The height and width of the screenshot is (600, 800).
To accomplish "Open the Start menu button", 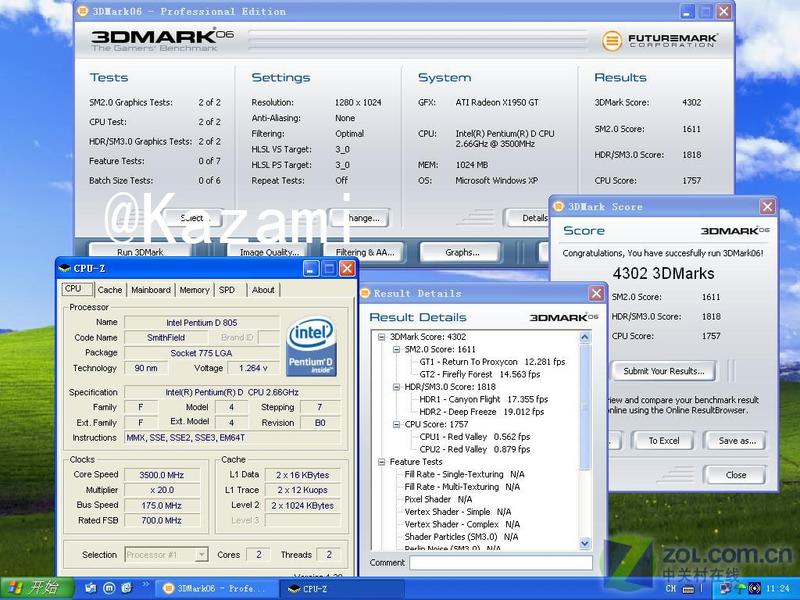I will (x=37, y=588).
